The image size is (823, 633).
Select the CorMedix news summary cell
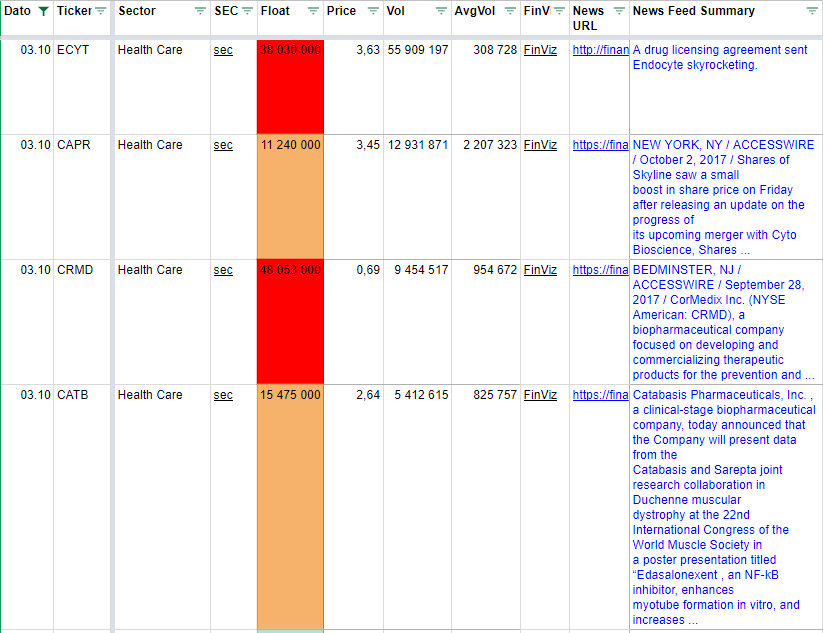pyautogui.click(x=726, y=322)
